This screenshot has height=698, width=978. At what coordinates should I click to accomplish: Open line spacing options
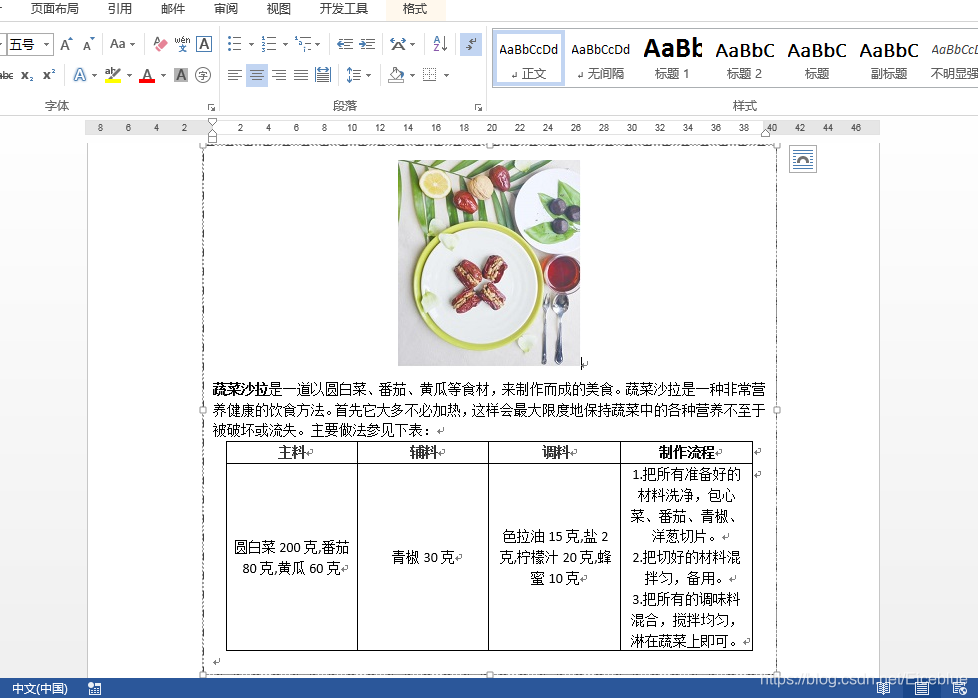pyautogui.click(x=358, y=75)
